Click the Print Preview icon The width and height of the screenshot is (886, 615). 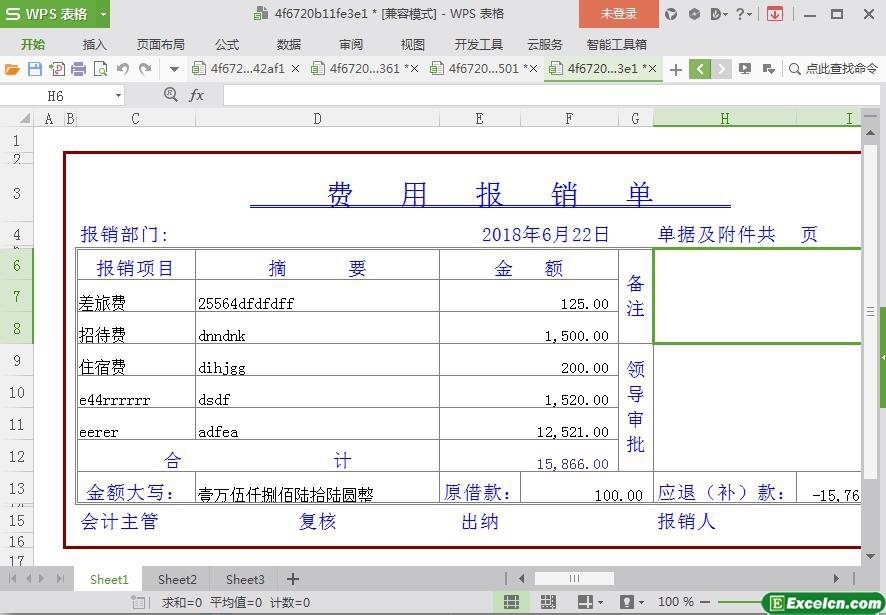tap(100, 69)
